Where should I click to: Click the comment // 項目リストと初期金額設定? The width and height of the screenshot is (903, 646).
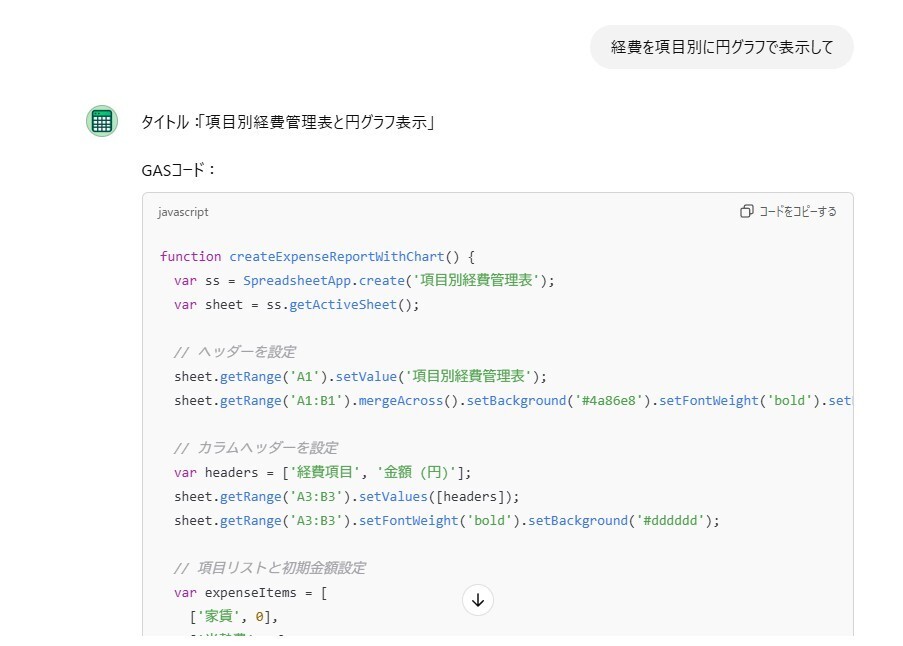pos(270,568)
